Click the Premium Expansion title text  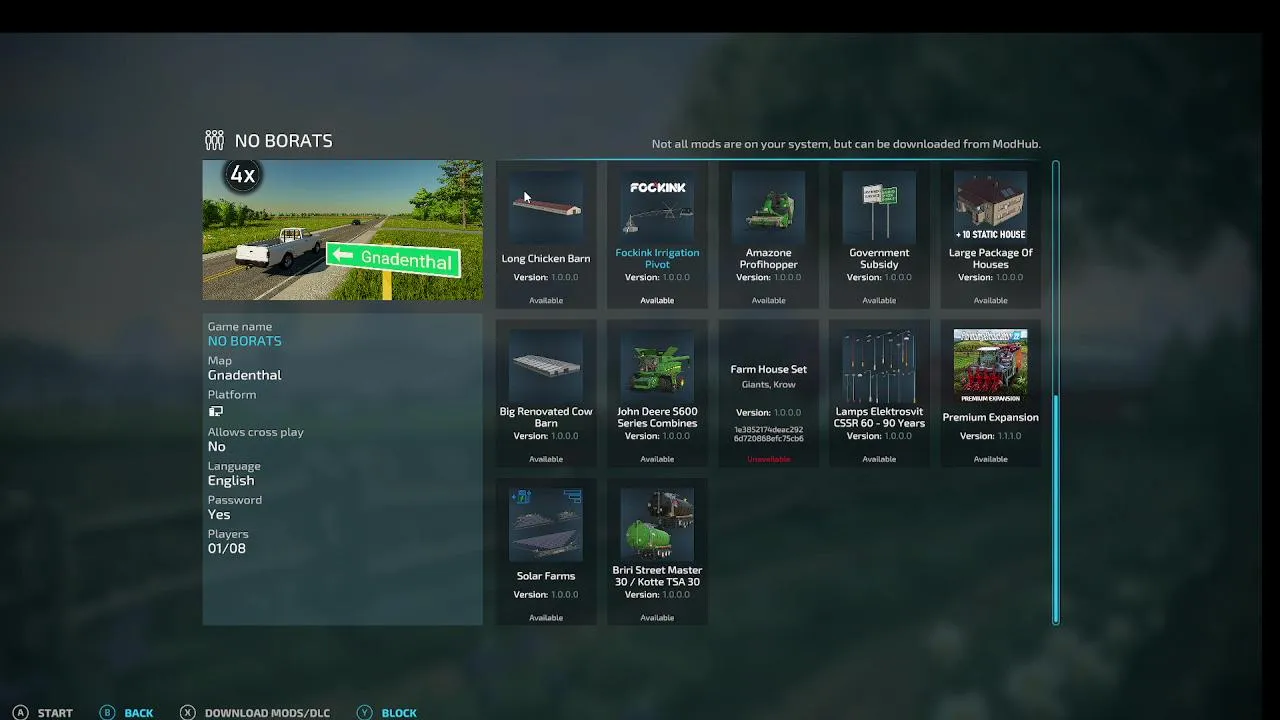(x=990, y=417)
